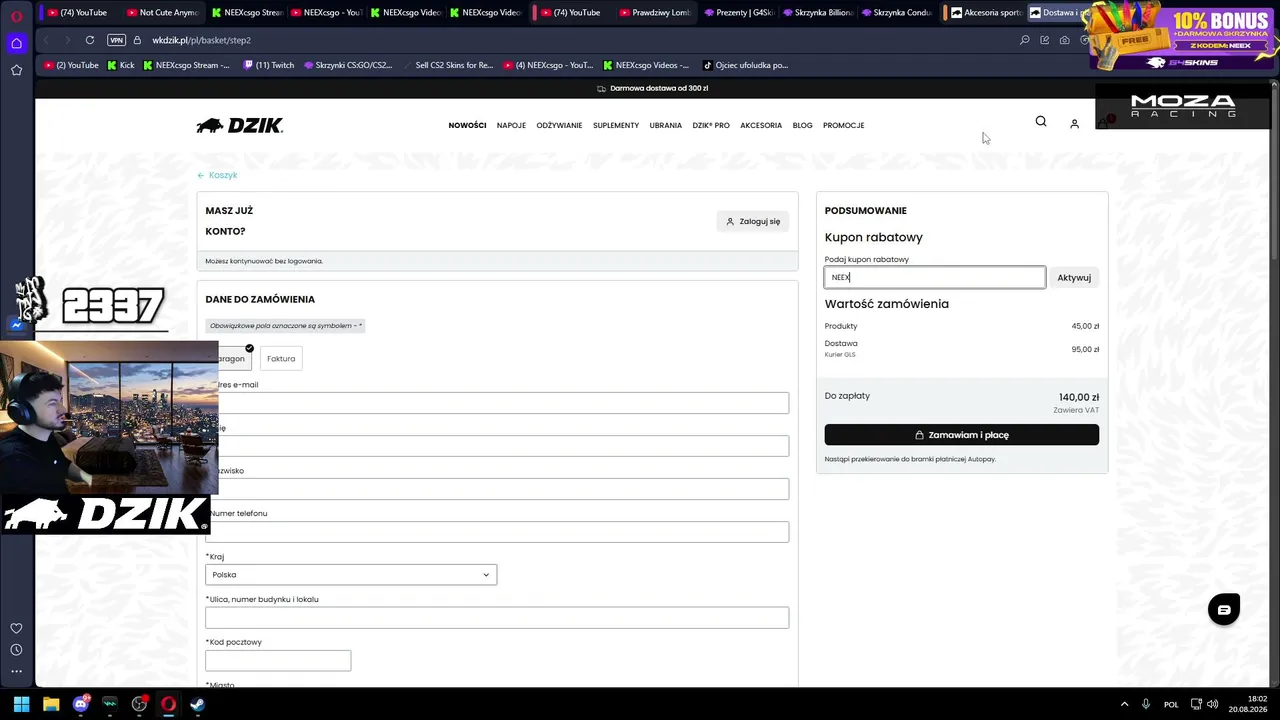Viewport: 1280px width, 720px height.
Task: Click the Messenger icon in Opera sidebar
Action: tap(16, 325)
